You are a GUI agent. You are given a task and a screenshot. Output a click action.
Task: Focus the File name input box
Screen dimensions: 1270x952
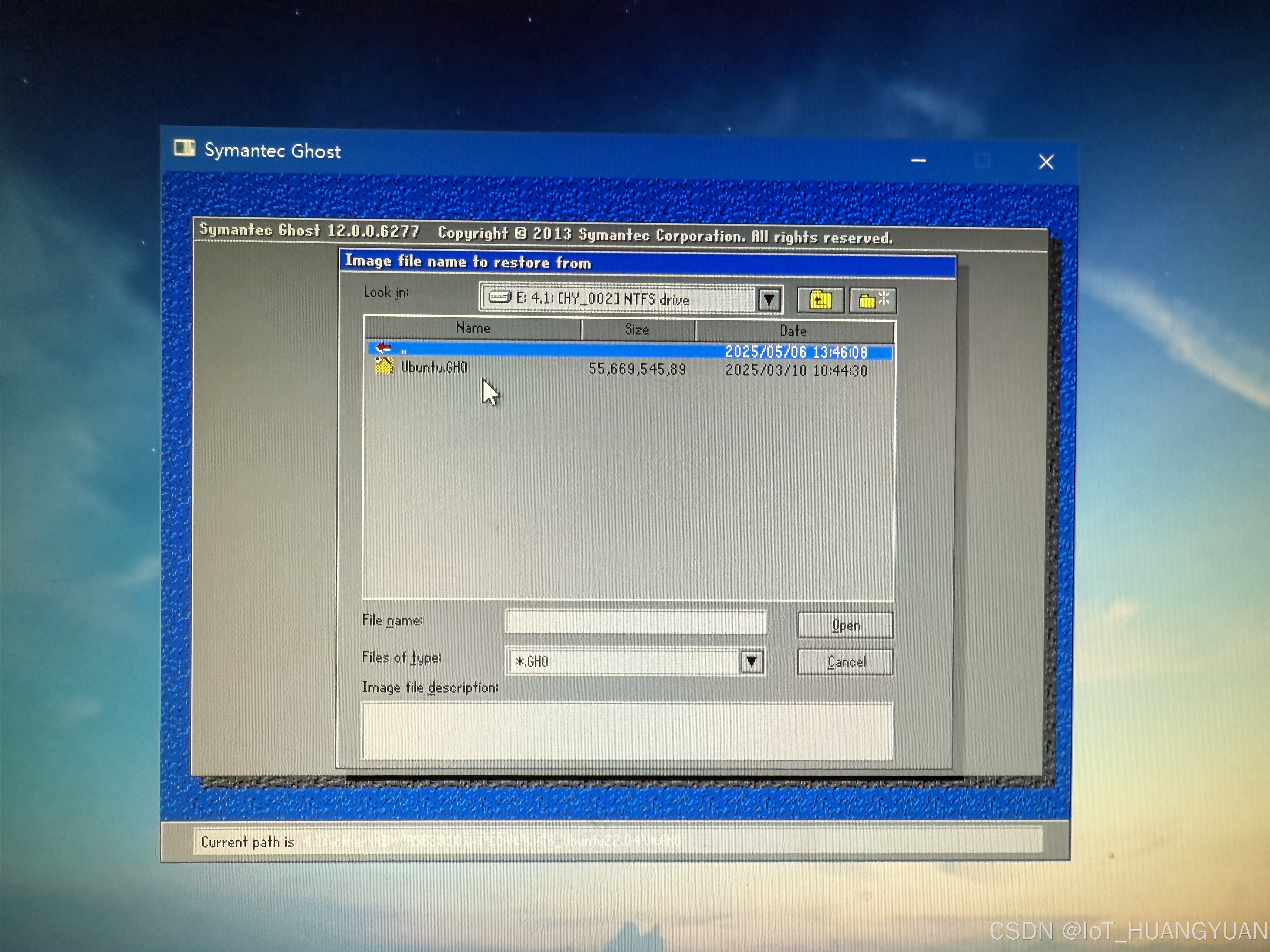tap(636, 622)
